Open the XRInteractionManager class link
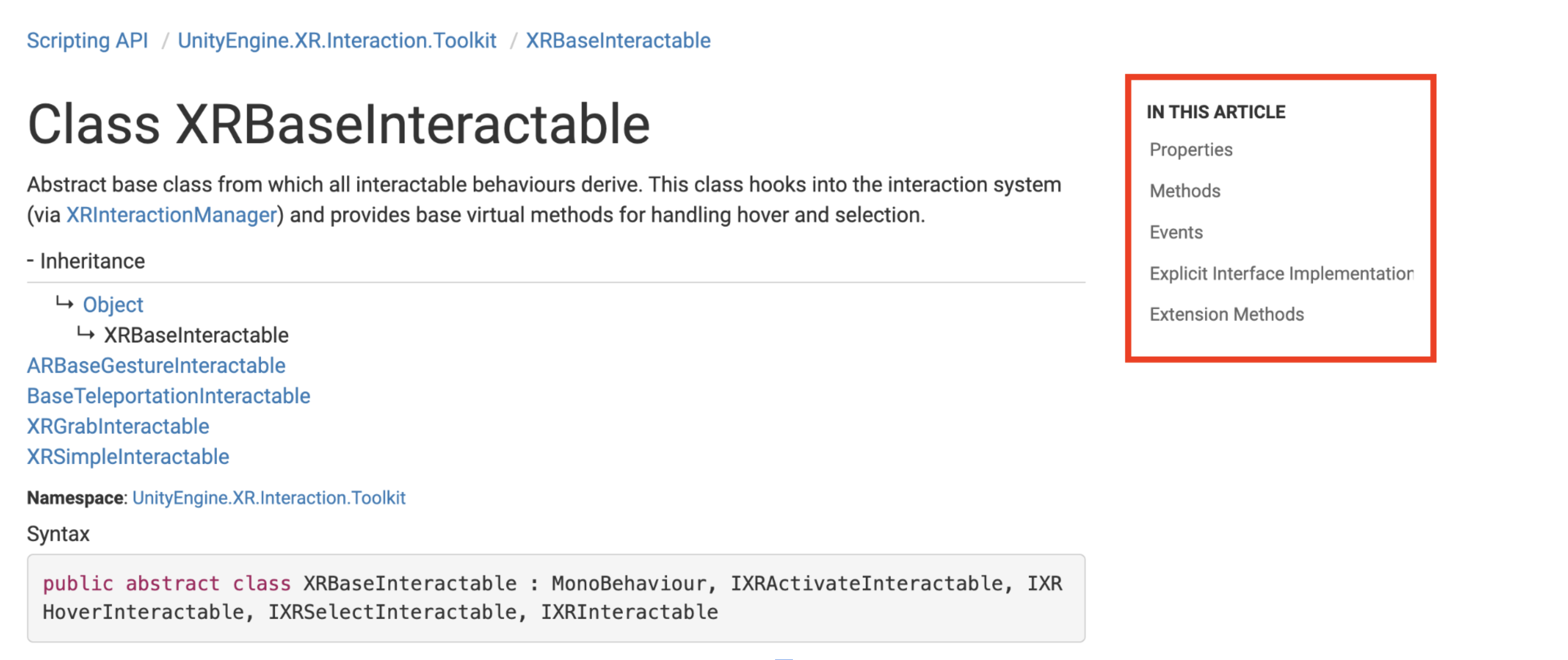 click(x=170, y=214)
